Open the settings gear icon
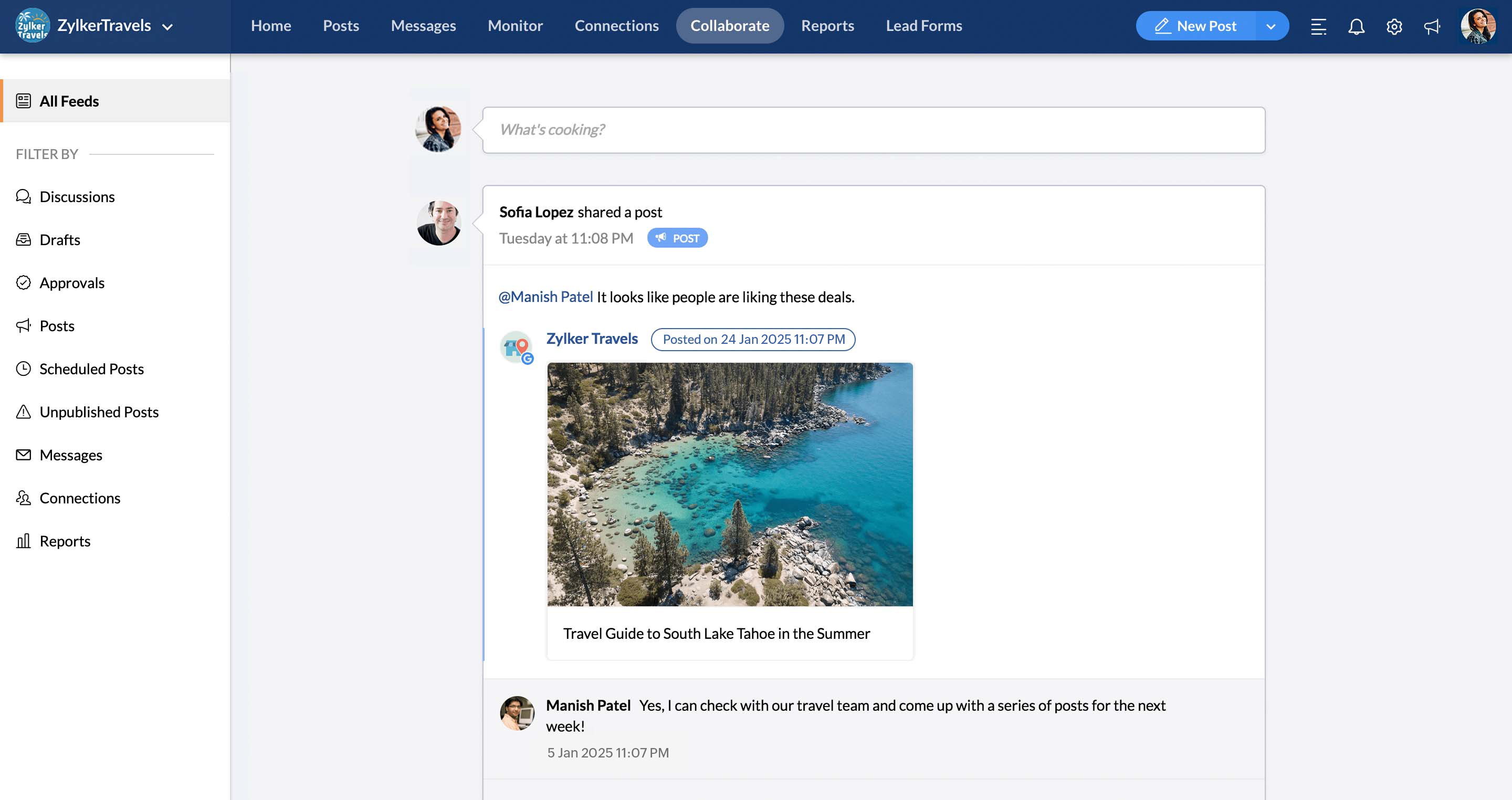The width and height of the screenshot is (1512, 800). (x=1394, y=26)
